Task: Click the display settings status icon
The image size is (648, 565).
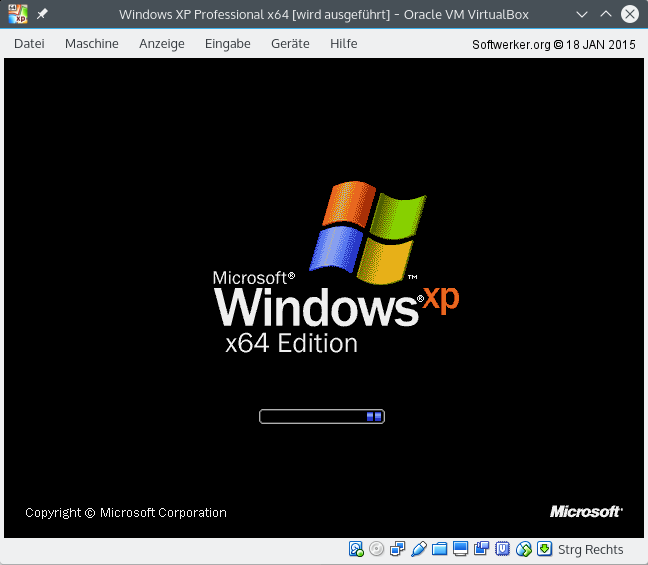Action: pyautogui.click(x=461, y=549)
